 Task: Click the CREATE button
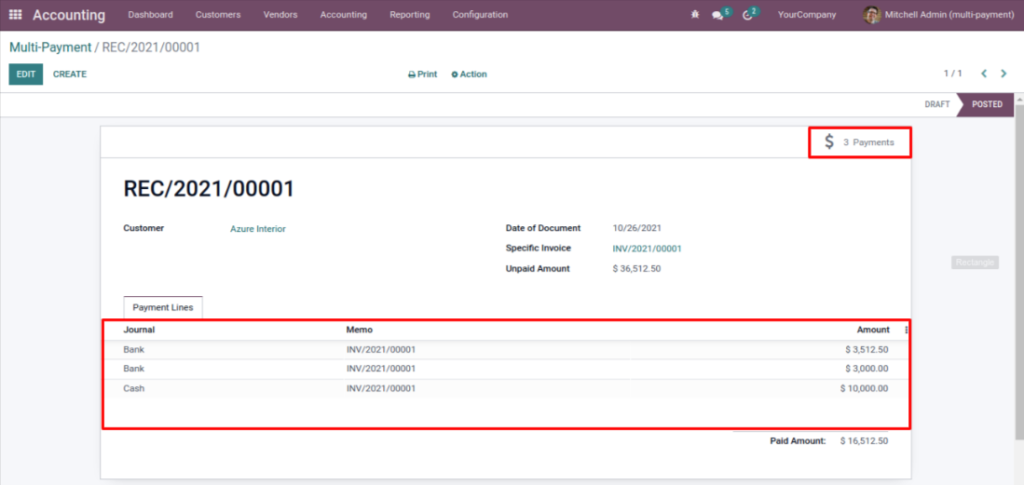pyautogui.click(x=70, y=74)
